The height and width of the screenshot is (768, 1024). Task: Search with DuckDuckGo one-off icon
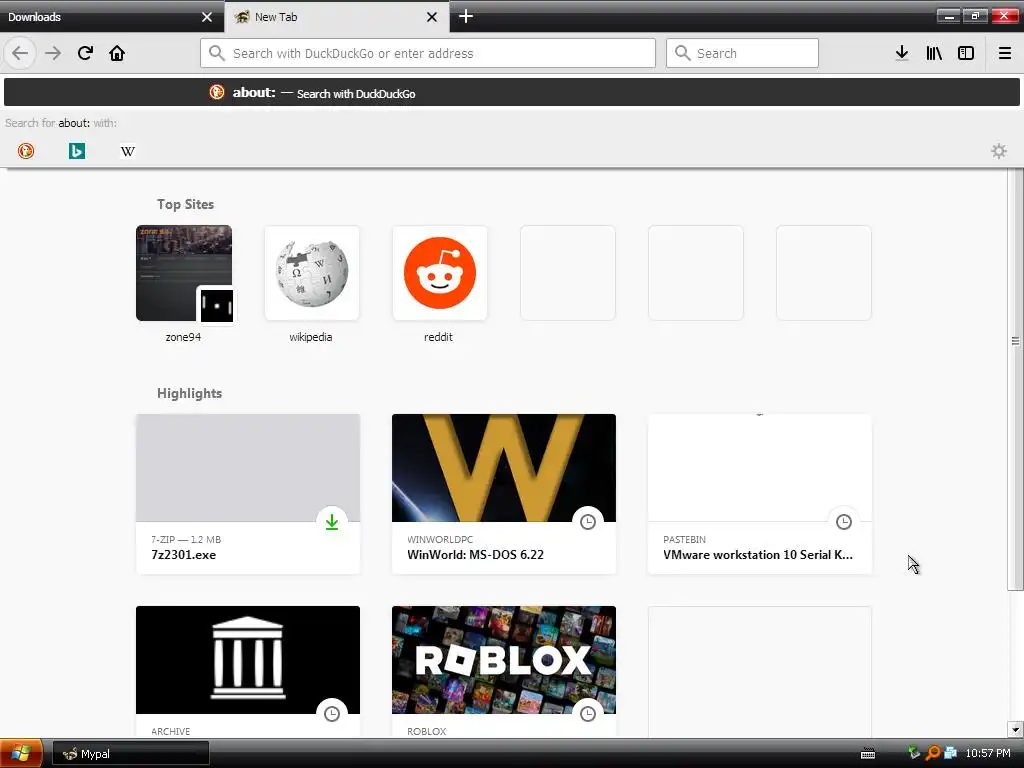coord(26,151)
